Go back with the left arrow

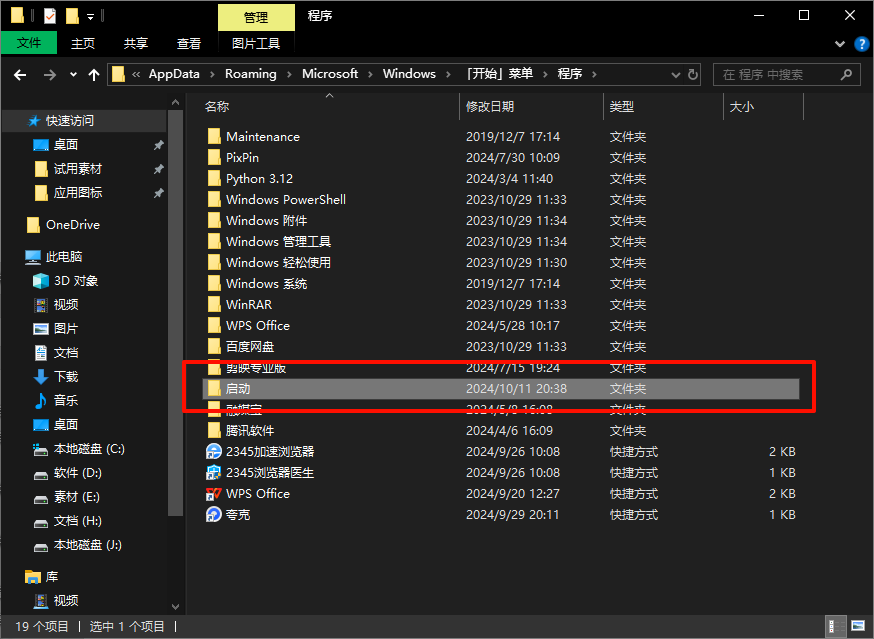pyautogui.click(x=20, y=74)
